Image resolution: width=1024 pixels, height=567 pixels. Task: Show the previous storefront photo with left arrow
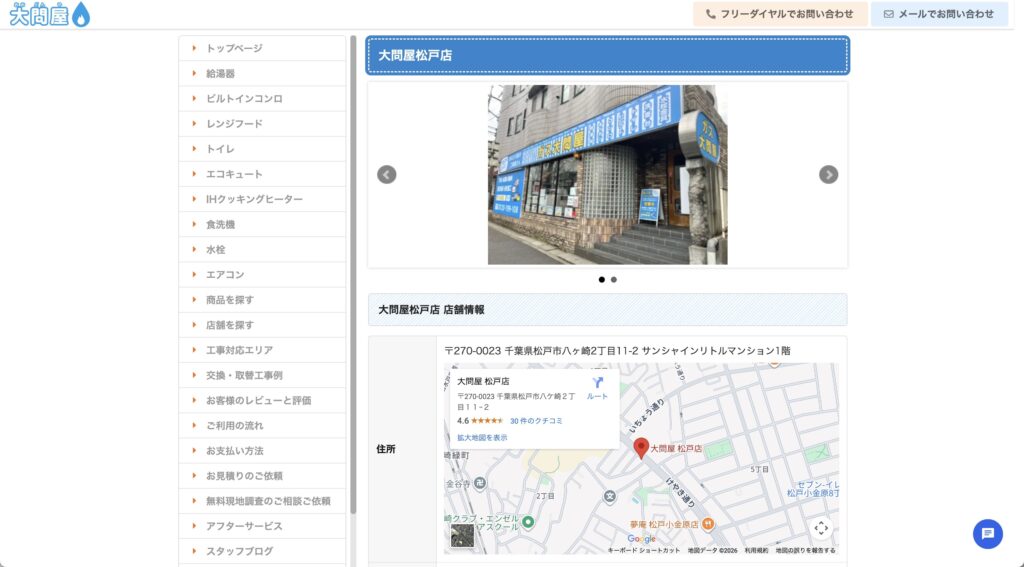coord(387,175)
